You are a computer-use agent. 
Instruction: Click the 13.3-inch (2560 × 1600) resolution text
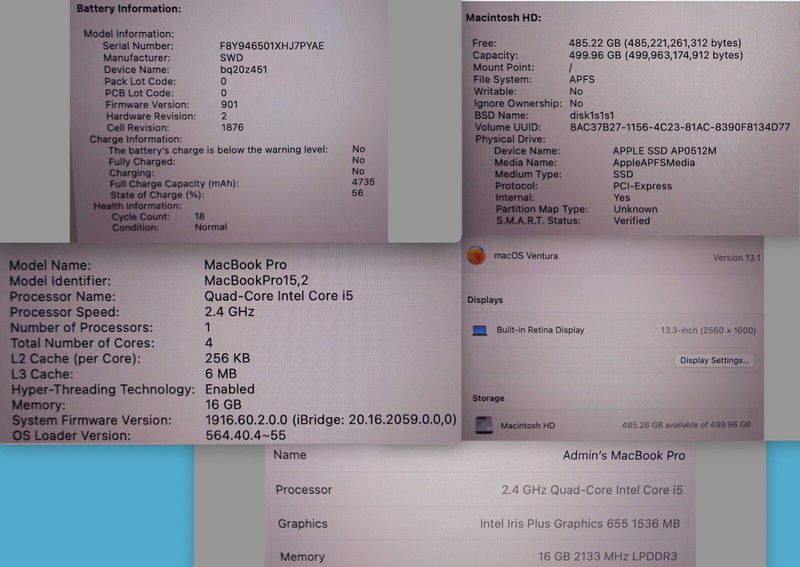click(x=708, y=330)
